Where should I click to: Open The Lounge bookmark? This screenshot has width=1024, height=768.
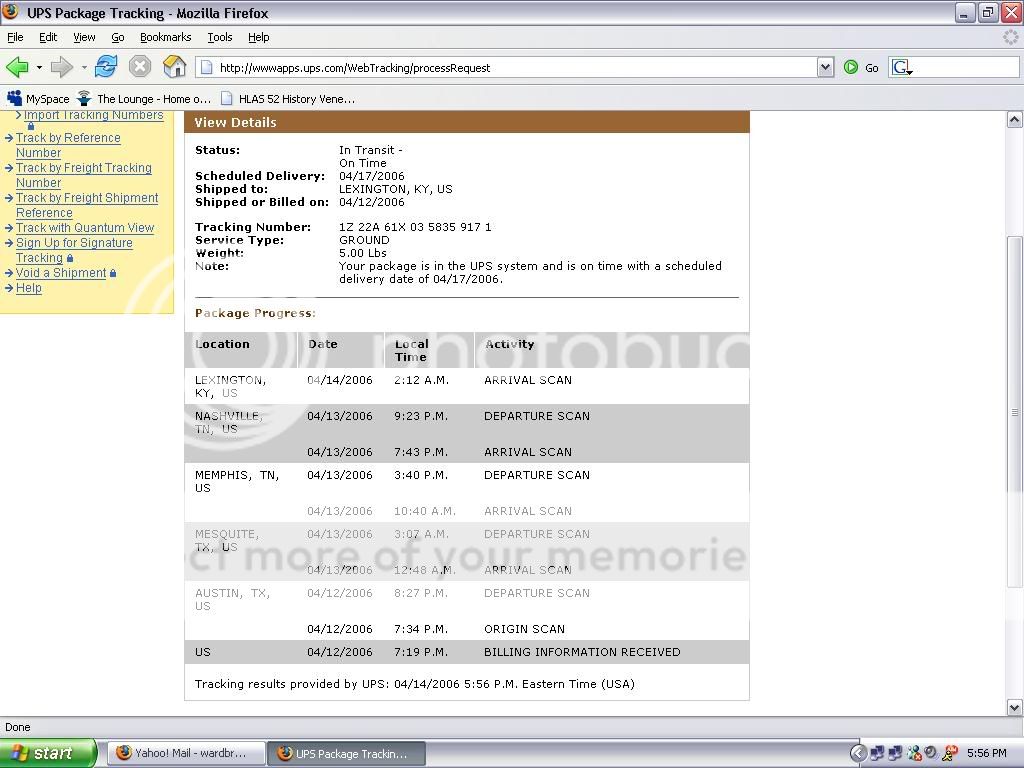click(x=144, y=99)
